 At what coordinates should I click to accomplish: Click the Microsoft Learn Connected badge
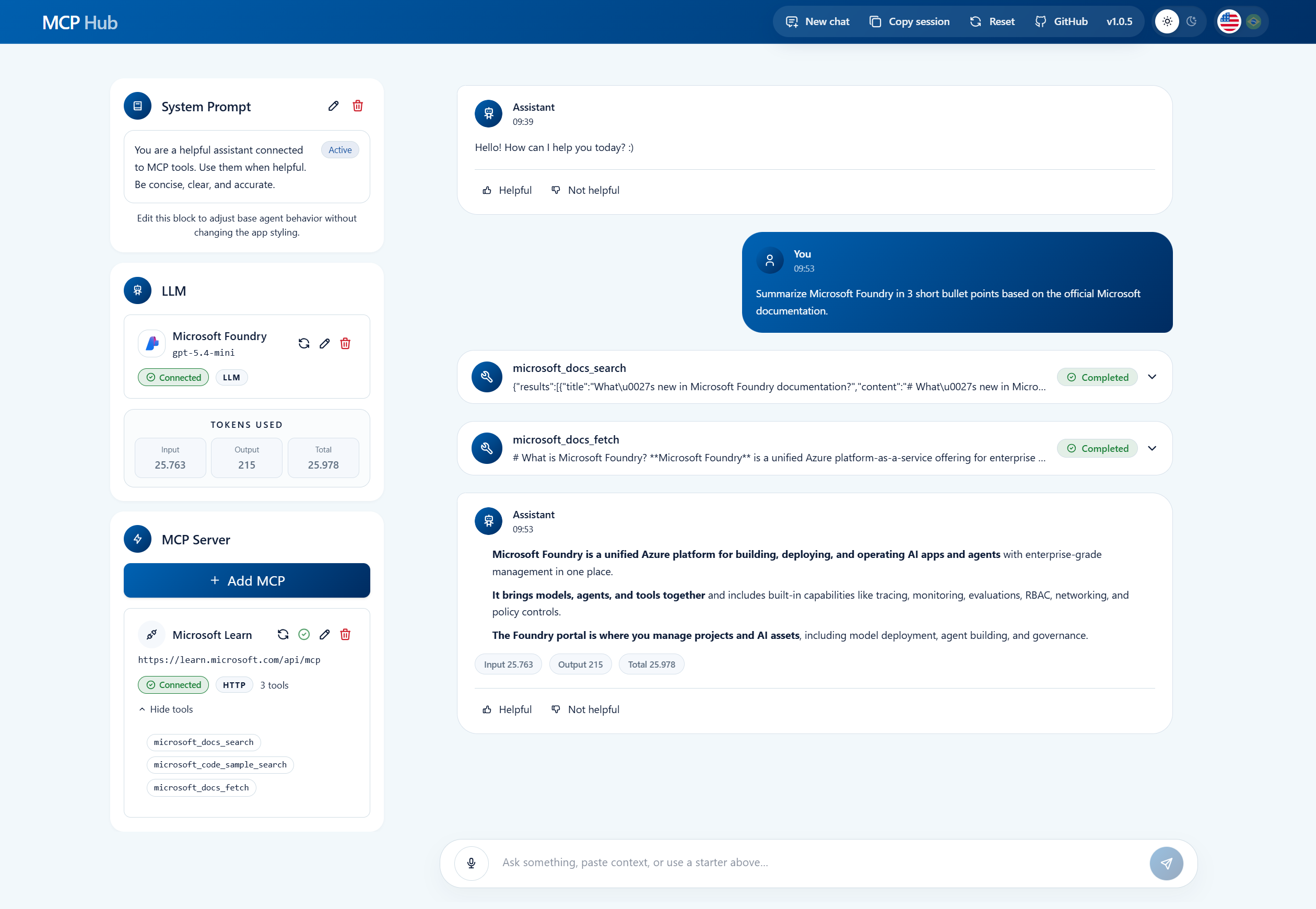click(x=173, y=685)
